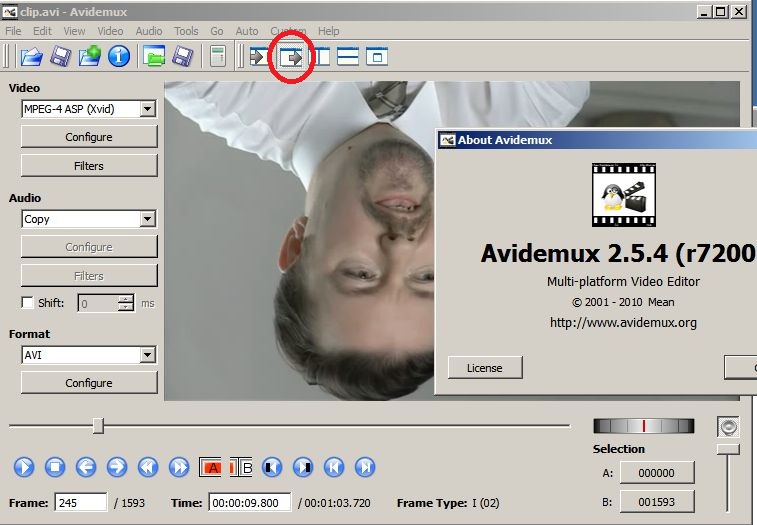757x525 pixels.
Task: Set selection marker B
Action: [241, 467]
